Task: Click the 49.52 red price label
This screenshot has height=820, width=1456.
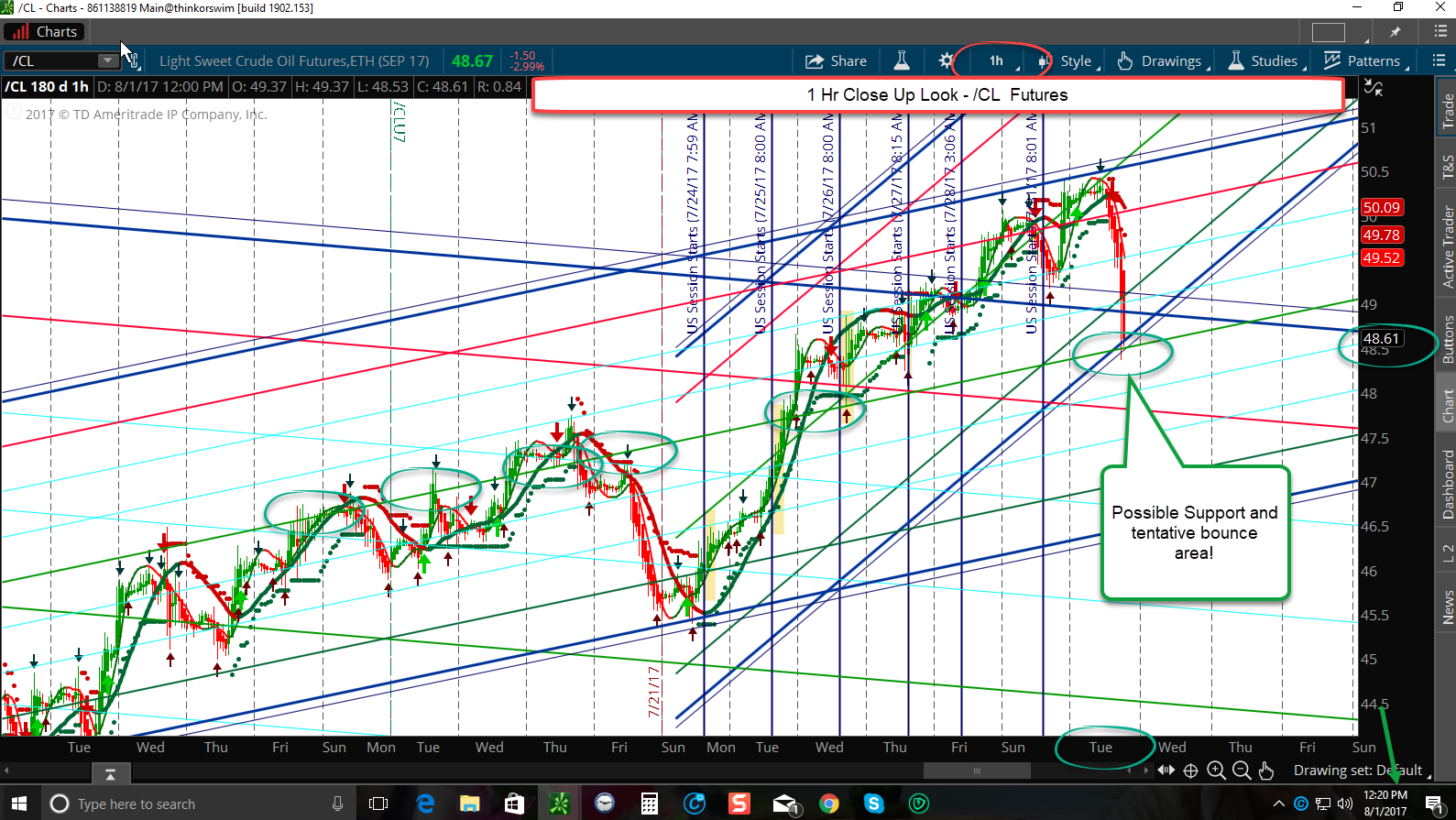Action: [x=1381, y=258]
